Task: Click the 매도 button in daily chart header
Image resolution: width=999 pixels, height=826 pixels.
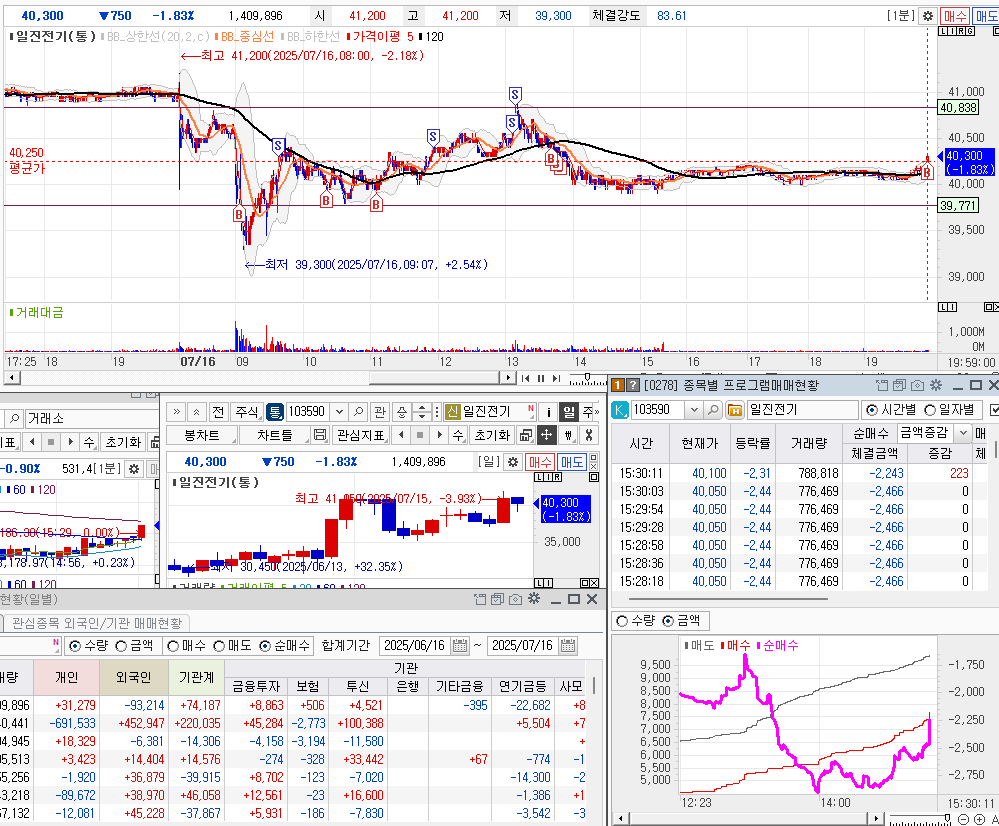Action: coord(571,462)
